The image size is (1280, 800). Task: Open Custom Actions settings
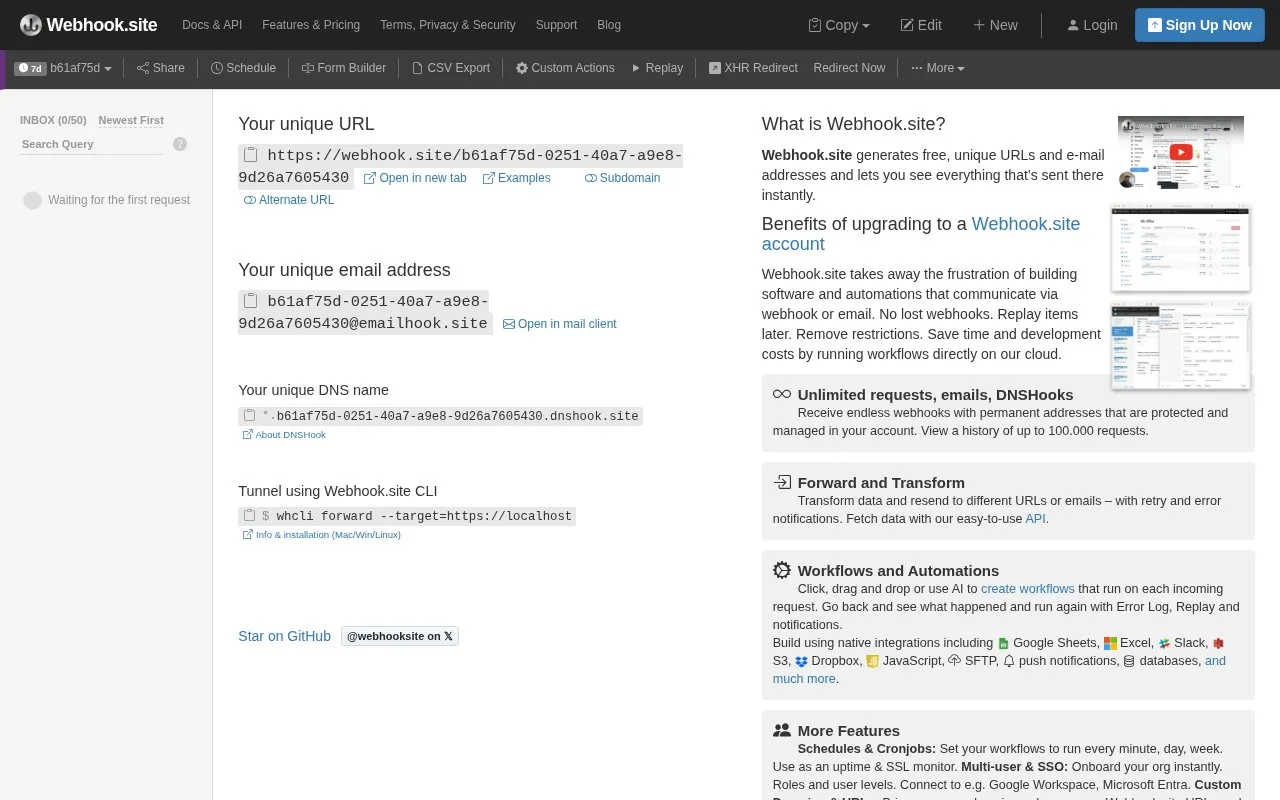click(x=565, y=68)
